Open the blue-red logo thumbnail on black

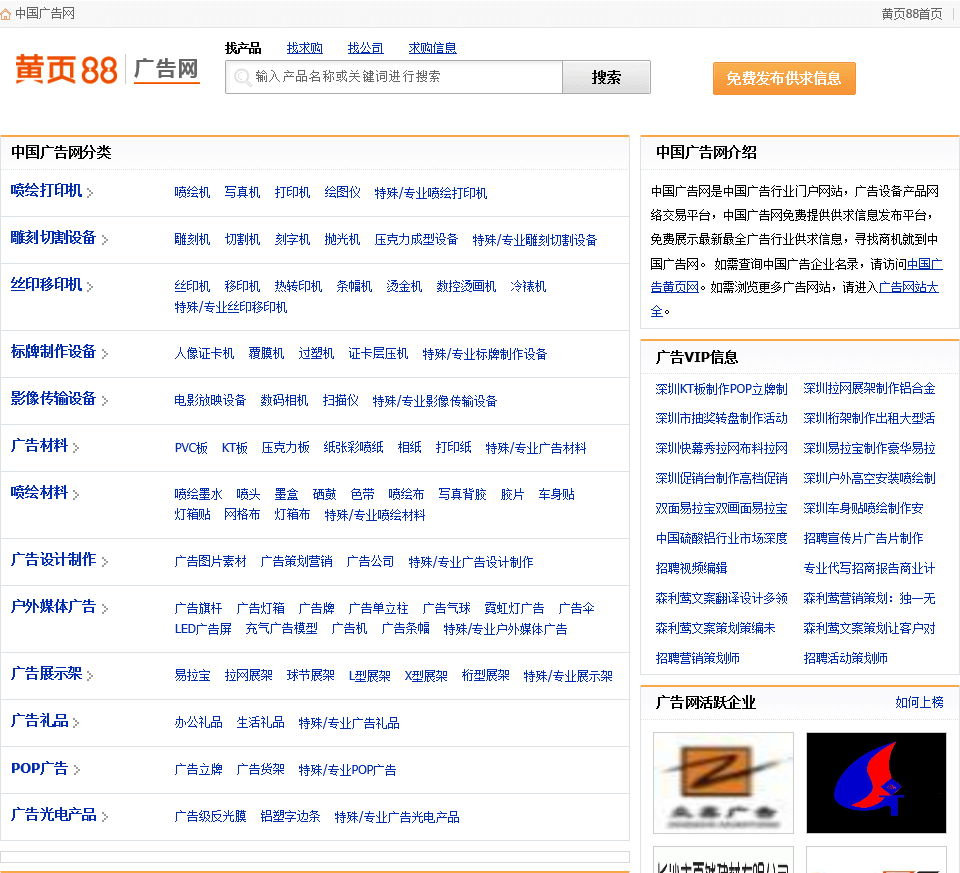click(876, 782)
